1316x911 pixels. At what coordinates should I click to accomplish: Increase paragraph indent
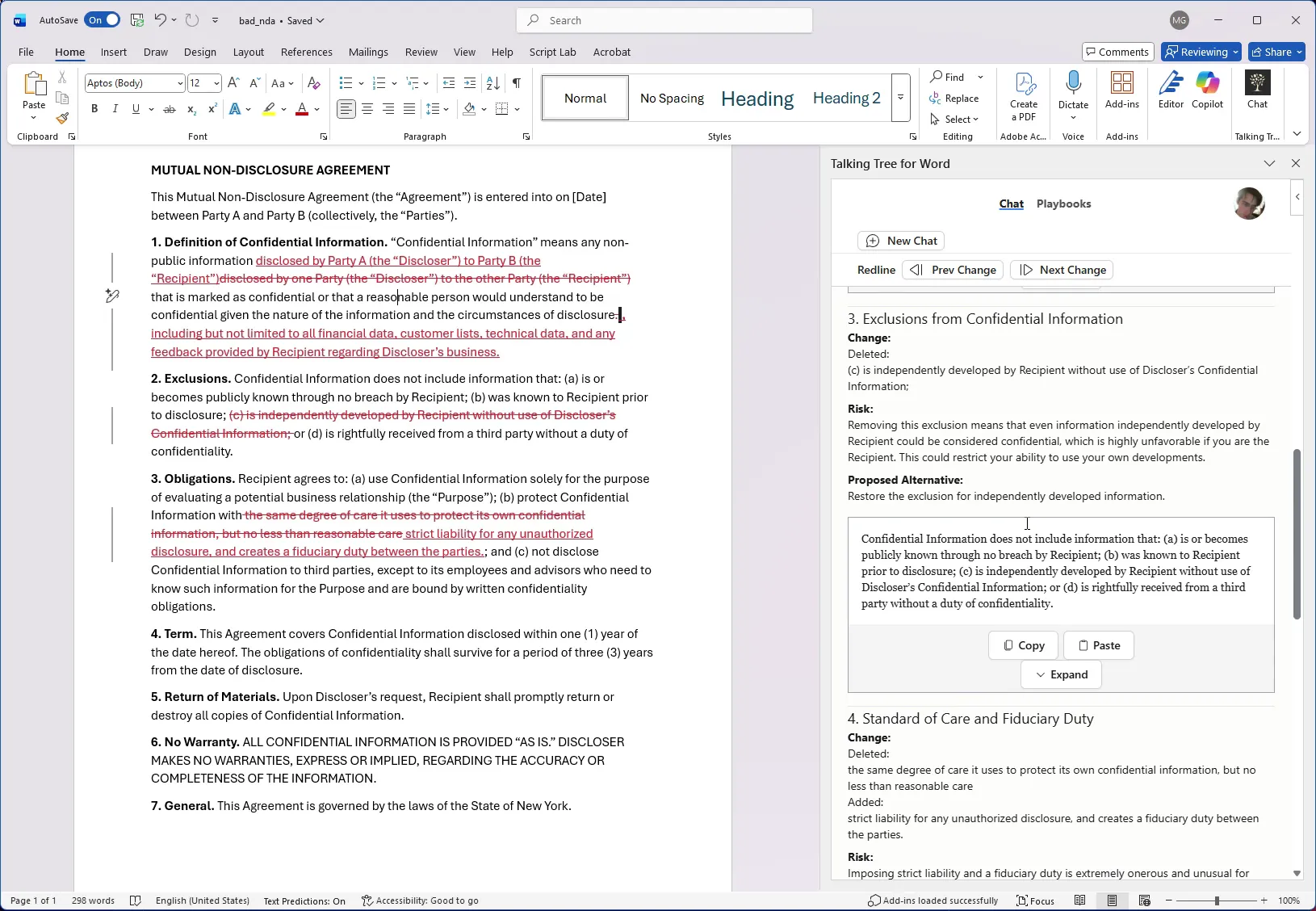470,83
